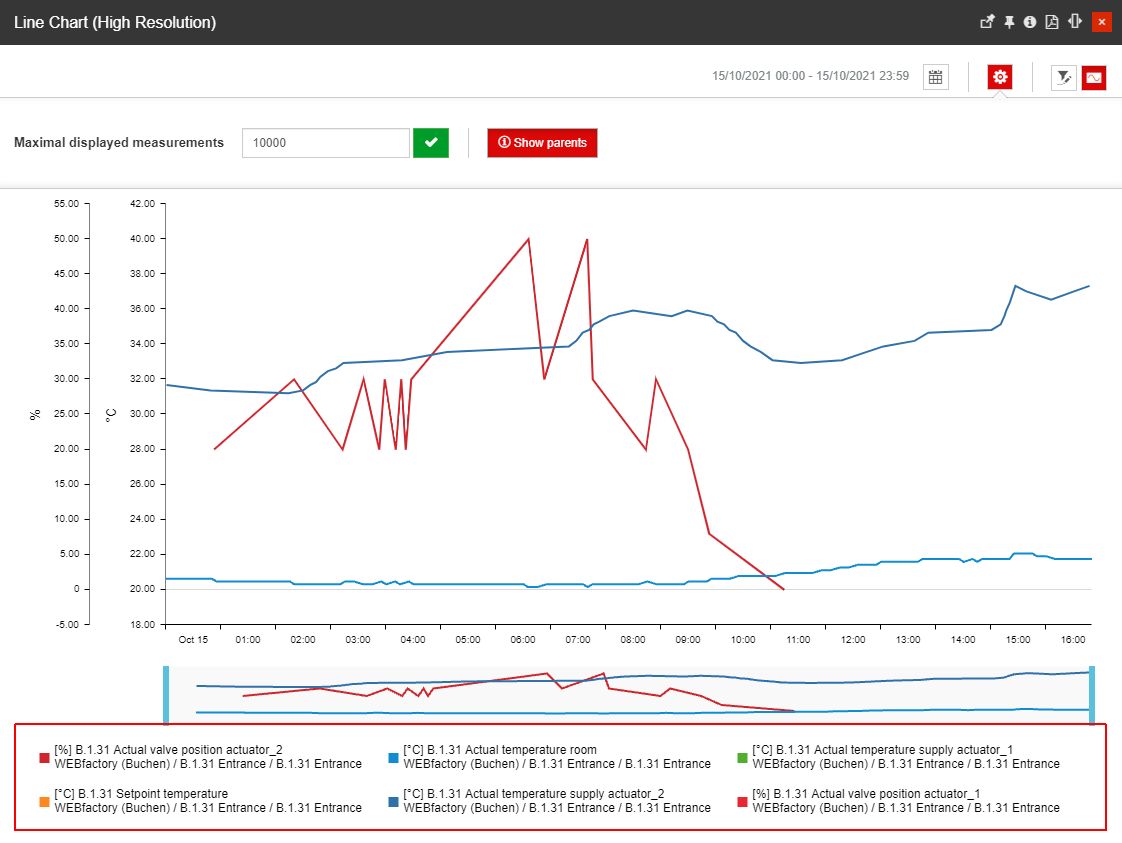Click green Actual temperature supply actuator_1 swatch
The image size is (1122, 843).
742,757
